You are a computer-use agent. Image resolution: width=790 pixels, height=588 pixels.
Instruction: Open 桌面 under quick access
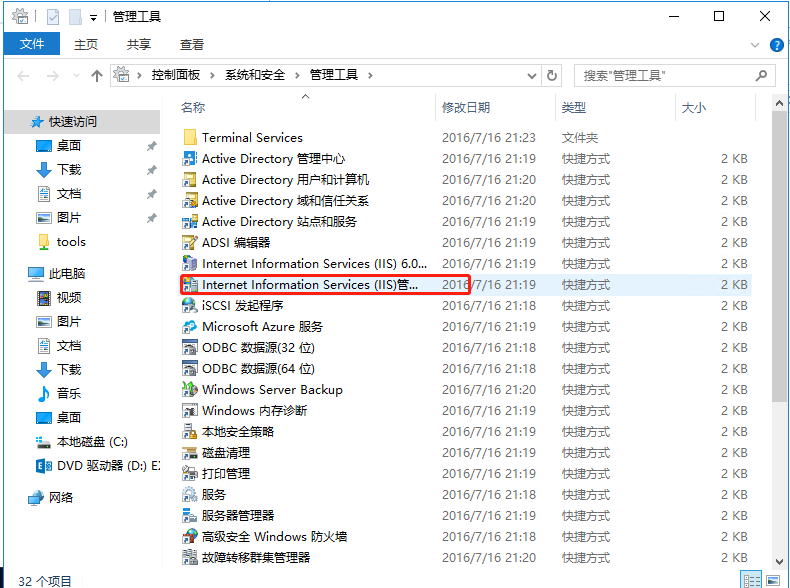(69, 146)
